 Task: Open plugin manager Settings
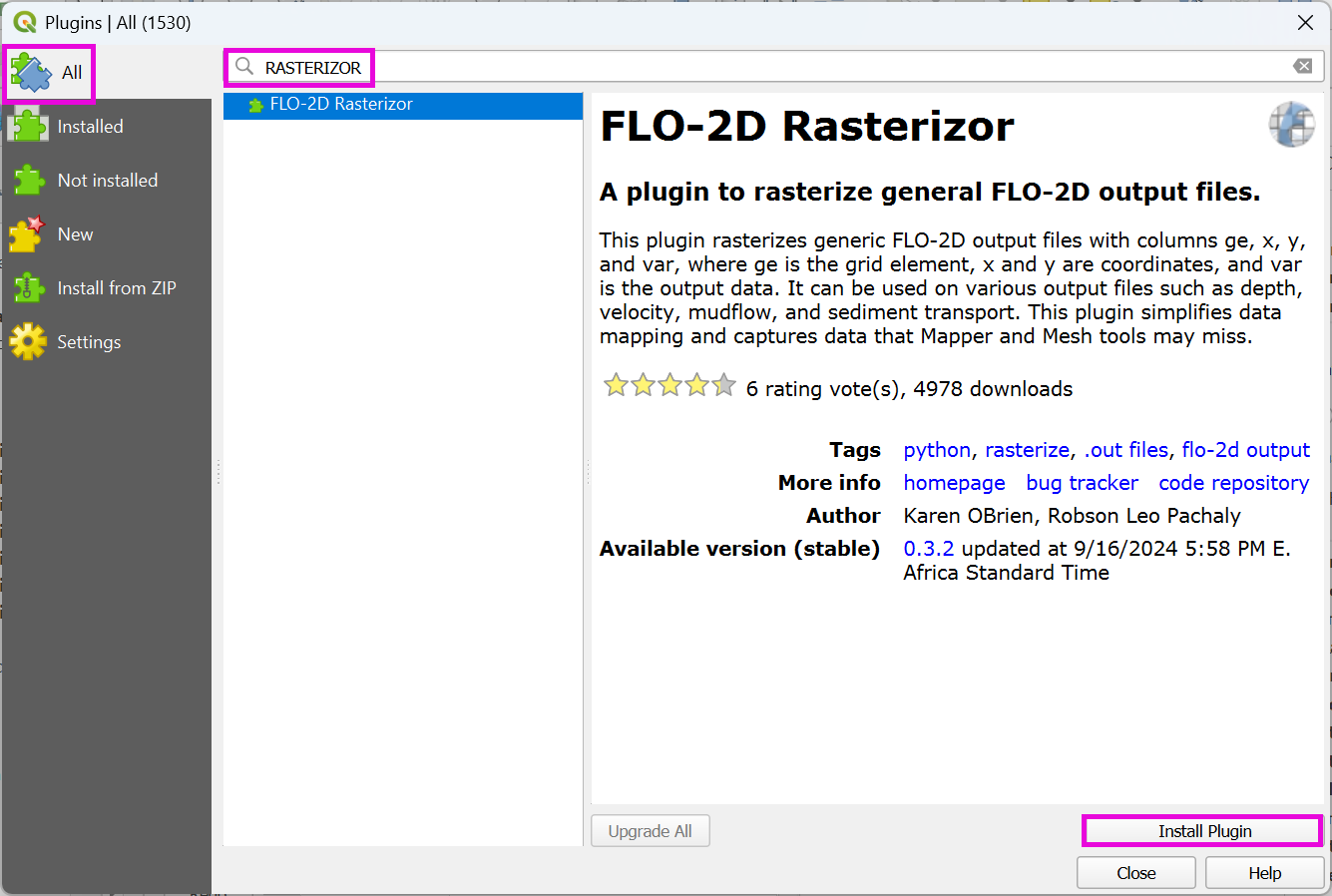89,342
